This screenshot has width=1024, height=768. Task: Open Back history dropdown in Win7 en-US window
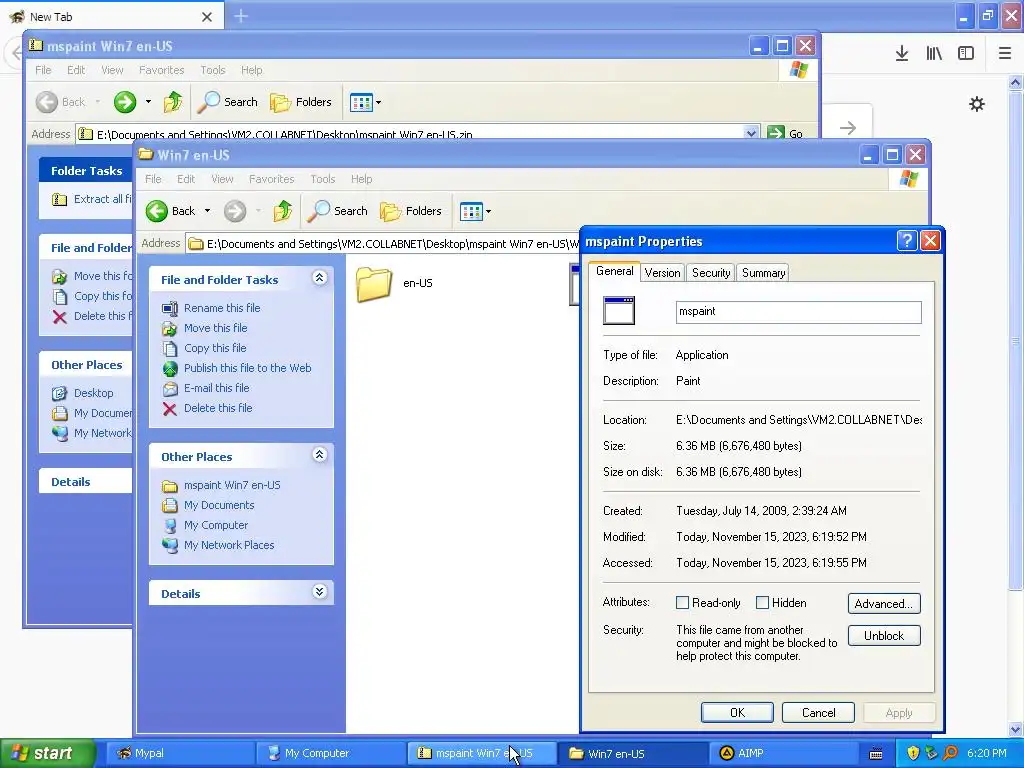coord(207,211)
